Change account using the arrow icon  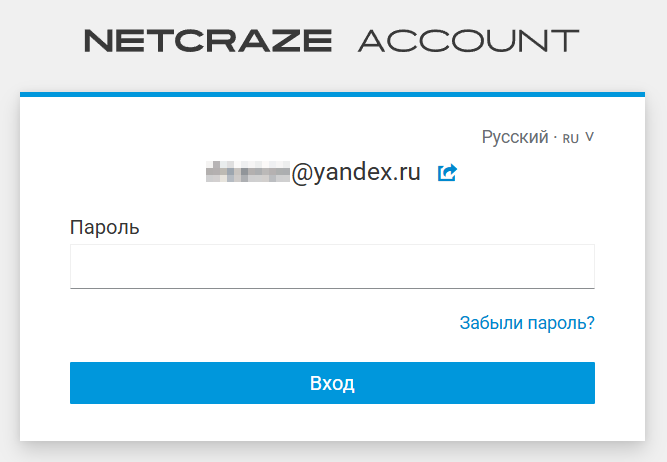447,173
